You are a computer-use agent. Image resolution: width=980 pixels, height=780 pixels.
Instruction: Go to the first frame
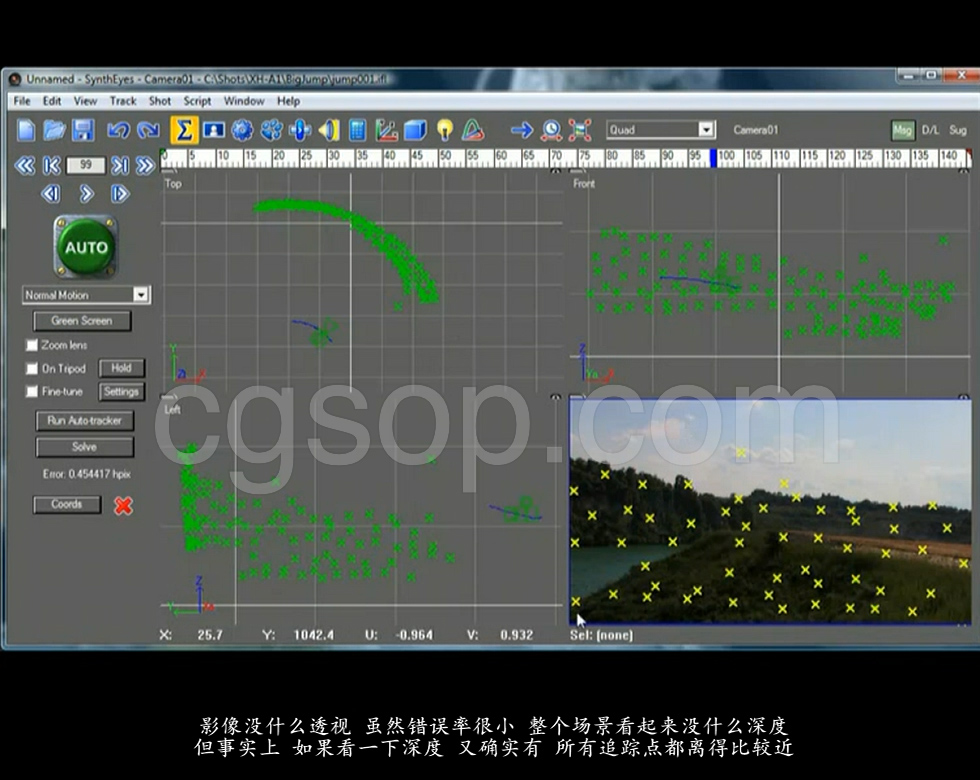(52, 166)
